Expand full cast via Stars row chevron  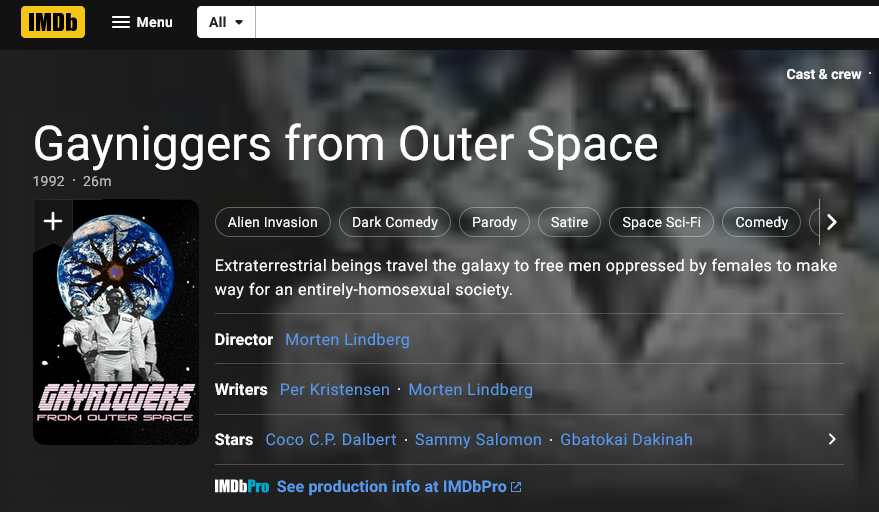(832, 439)
